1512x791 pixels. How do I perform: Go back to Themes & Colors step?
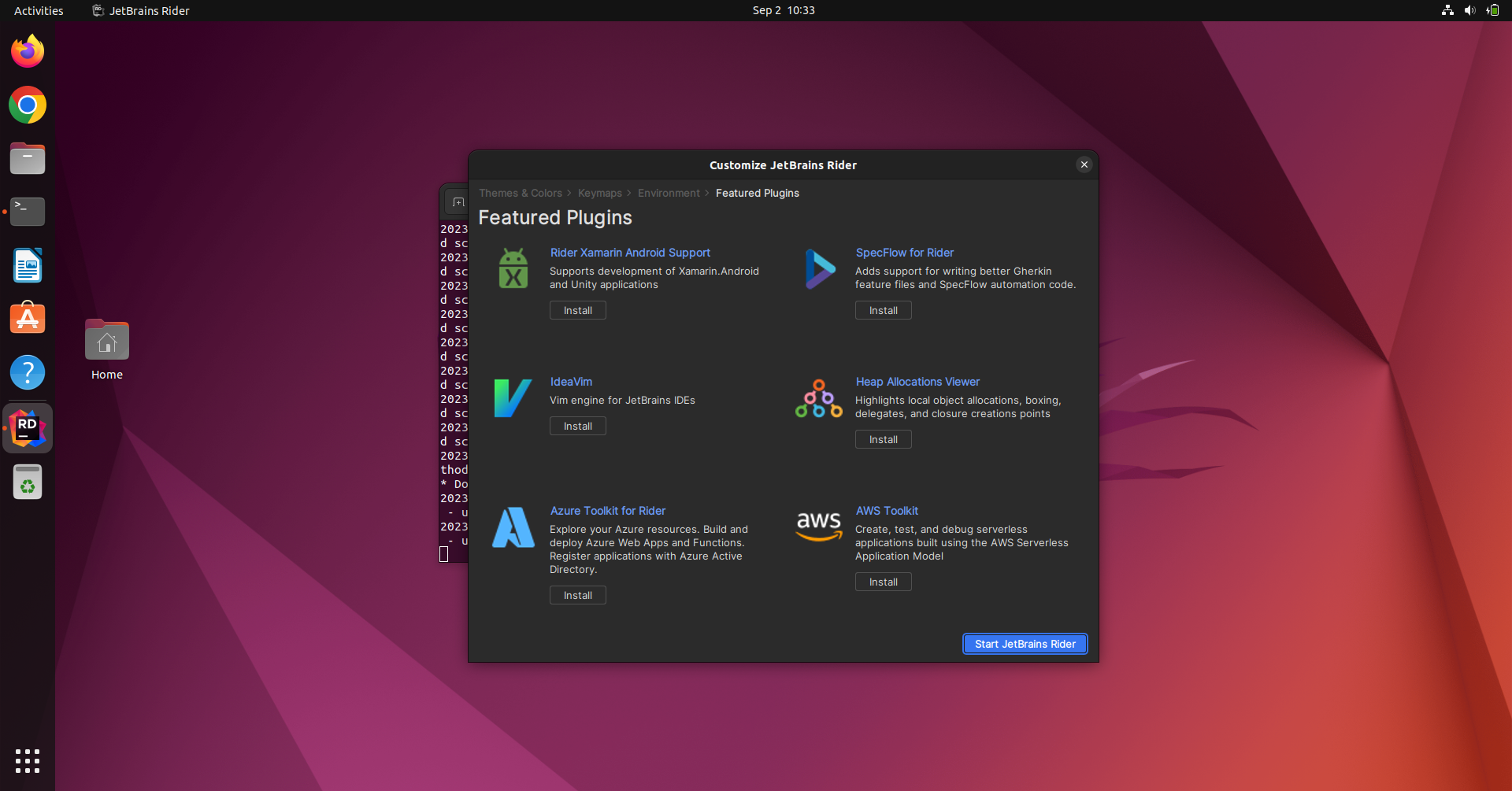(x=521, y=194)
